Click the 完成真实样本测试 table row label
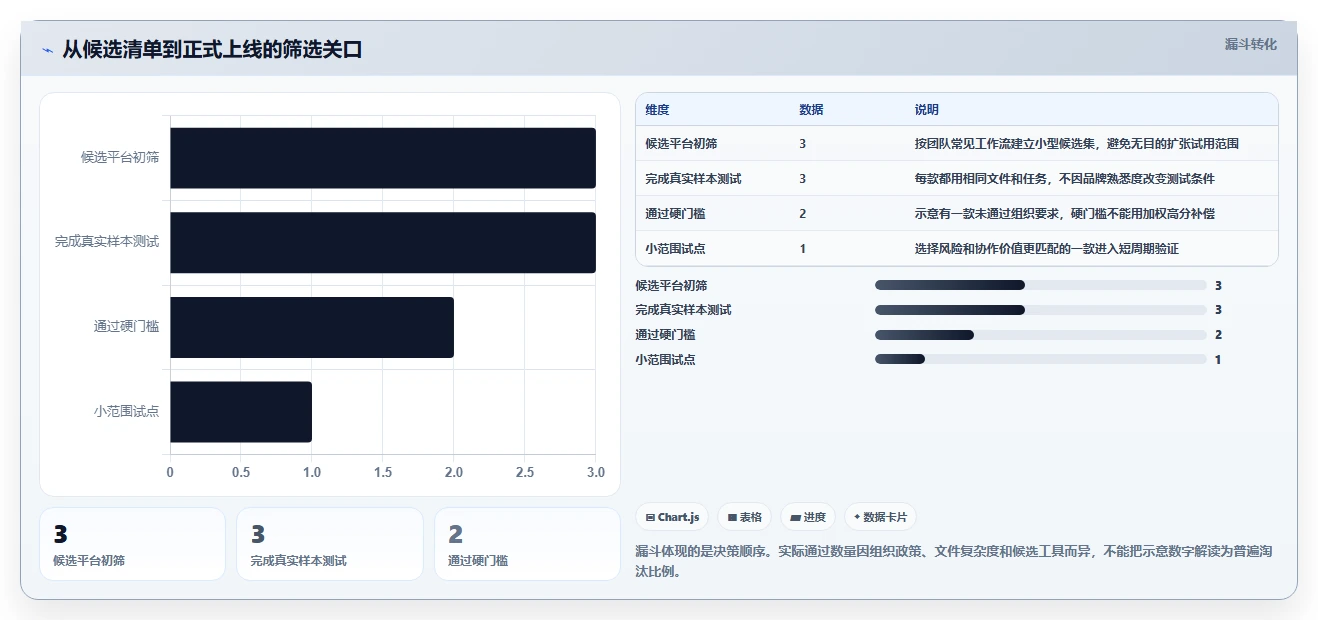 click(x=694, y=179)
